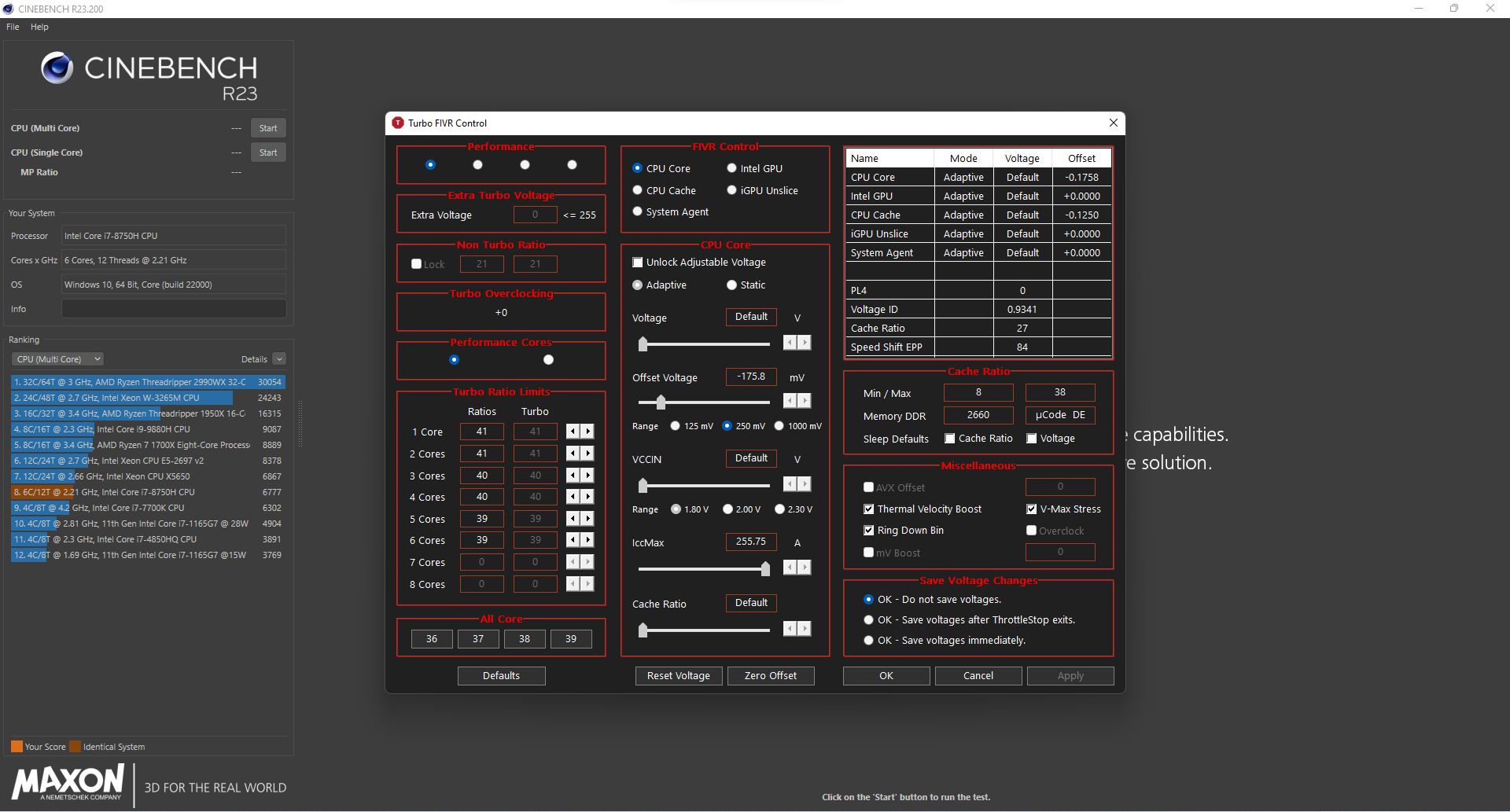This screenshot has height=812, width=1510.
Task: Select the CPU Cache row in voltage table
Action: [x=978, y=215]
